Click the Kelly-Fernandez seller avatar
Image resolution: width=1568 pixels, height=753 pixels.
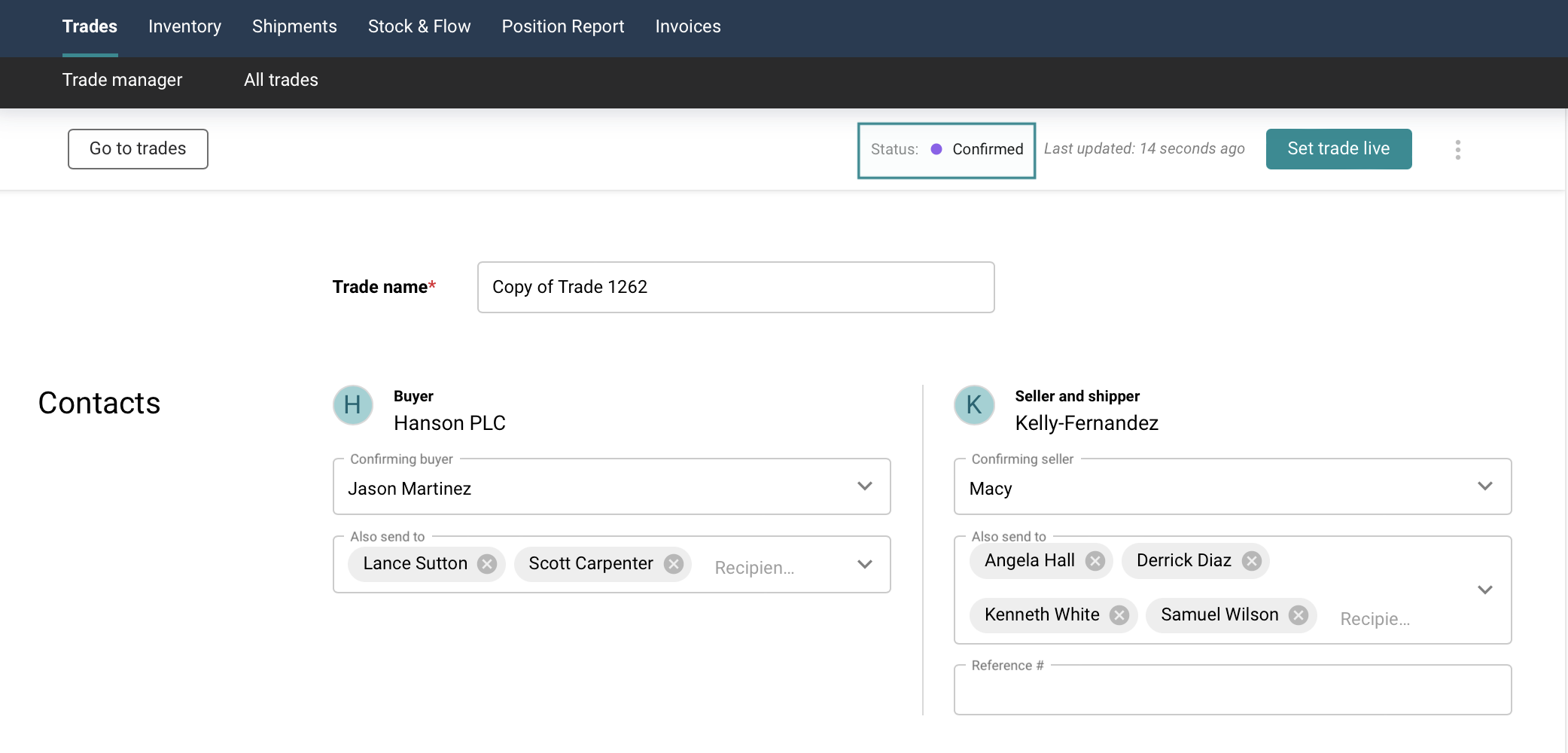[x=974, y=405]
